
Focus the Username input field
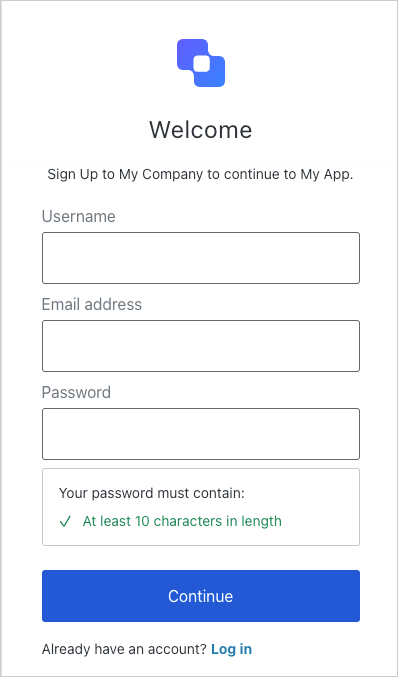tap(201, 258)
